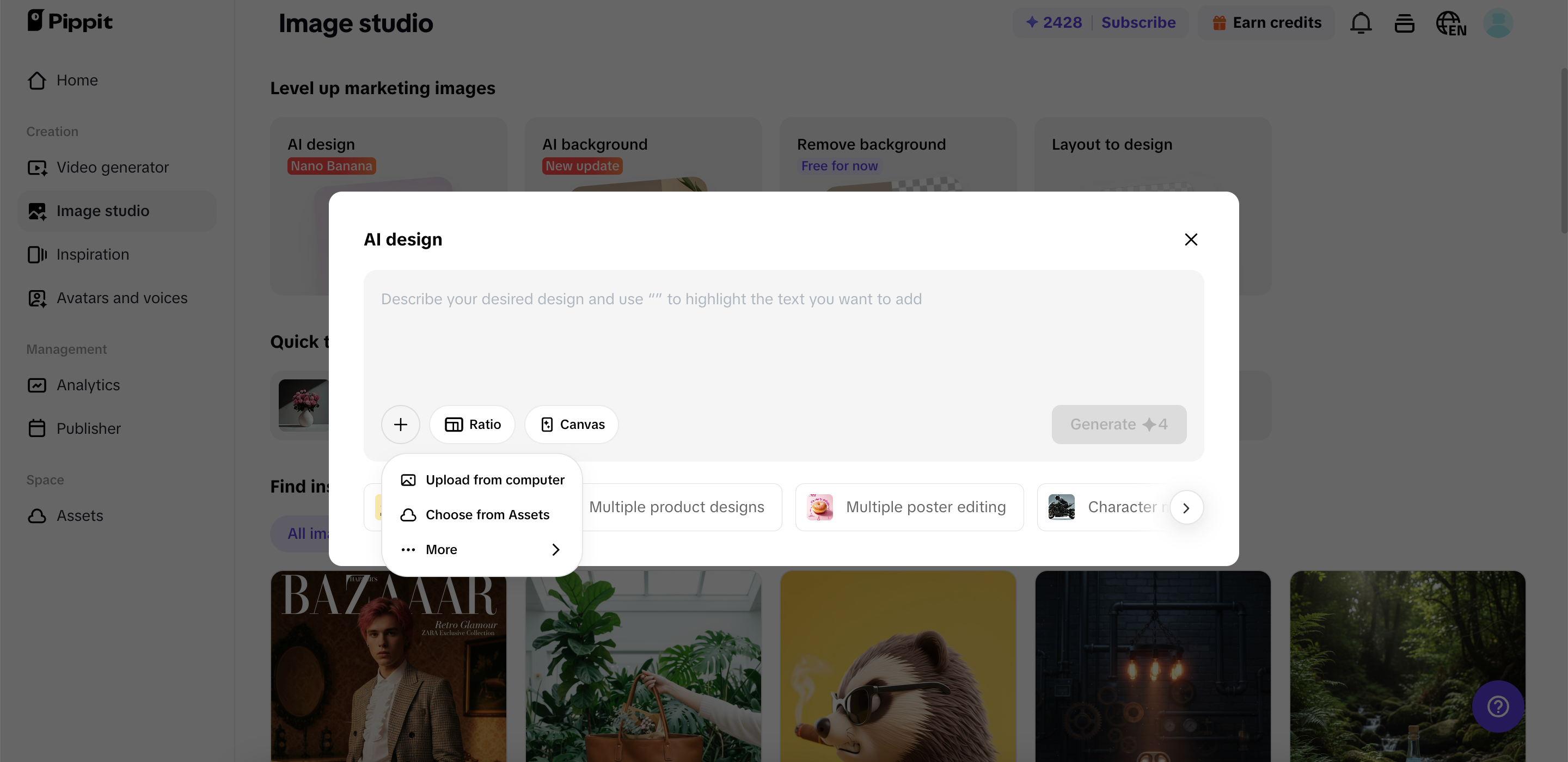Click the Pippit logo
The width and height of the screenshot is (1568, 762).
70,21
